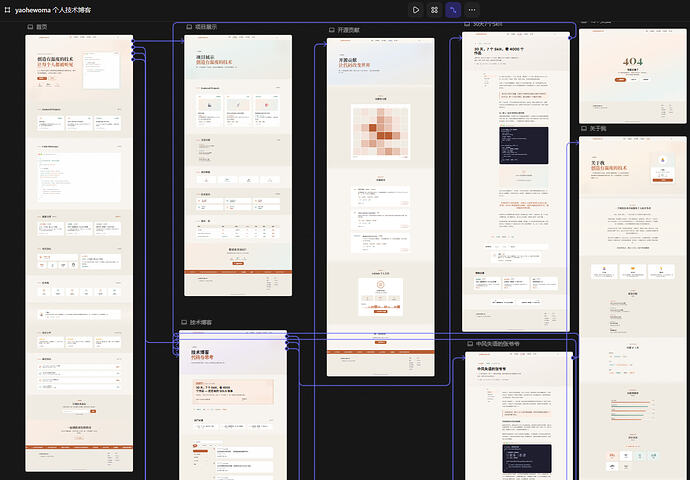The height and width of the screenshot is (480, 690).
Task: Select the 首页 artboard label
Action: 41,27
